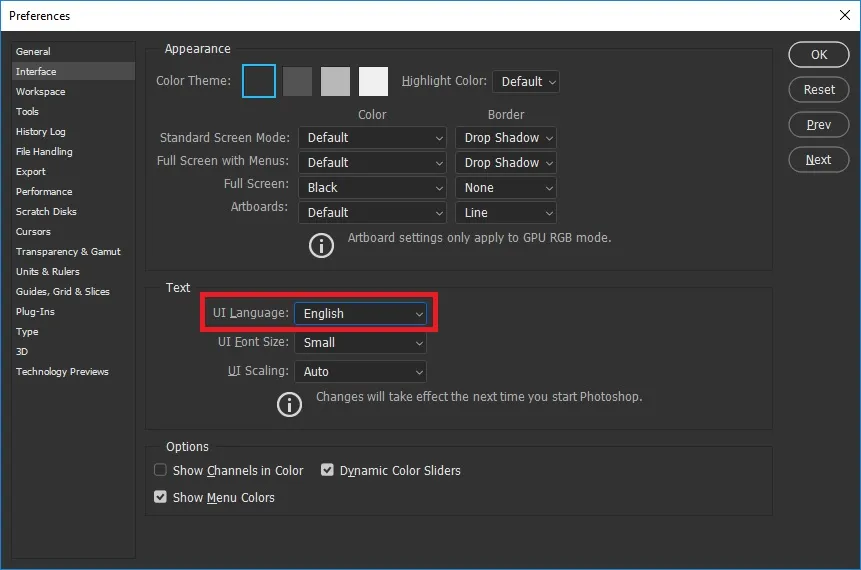This screenshot has height=570, width=861.
Task: Open Artboards color dropdown
Action: (372, 213)
